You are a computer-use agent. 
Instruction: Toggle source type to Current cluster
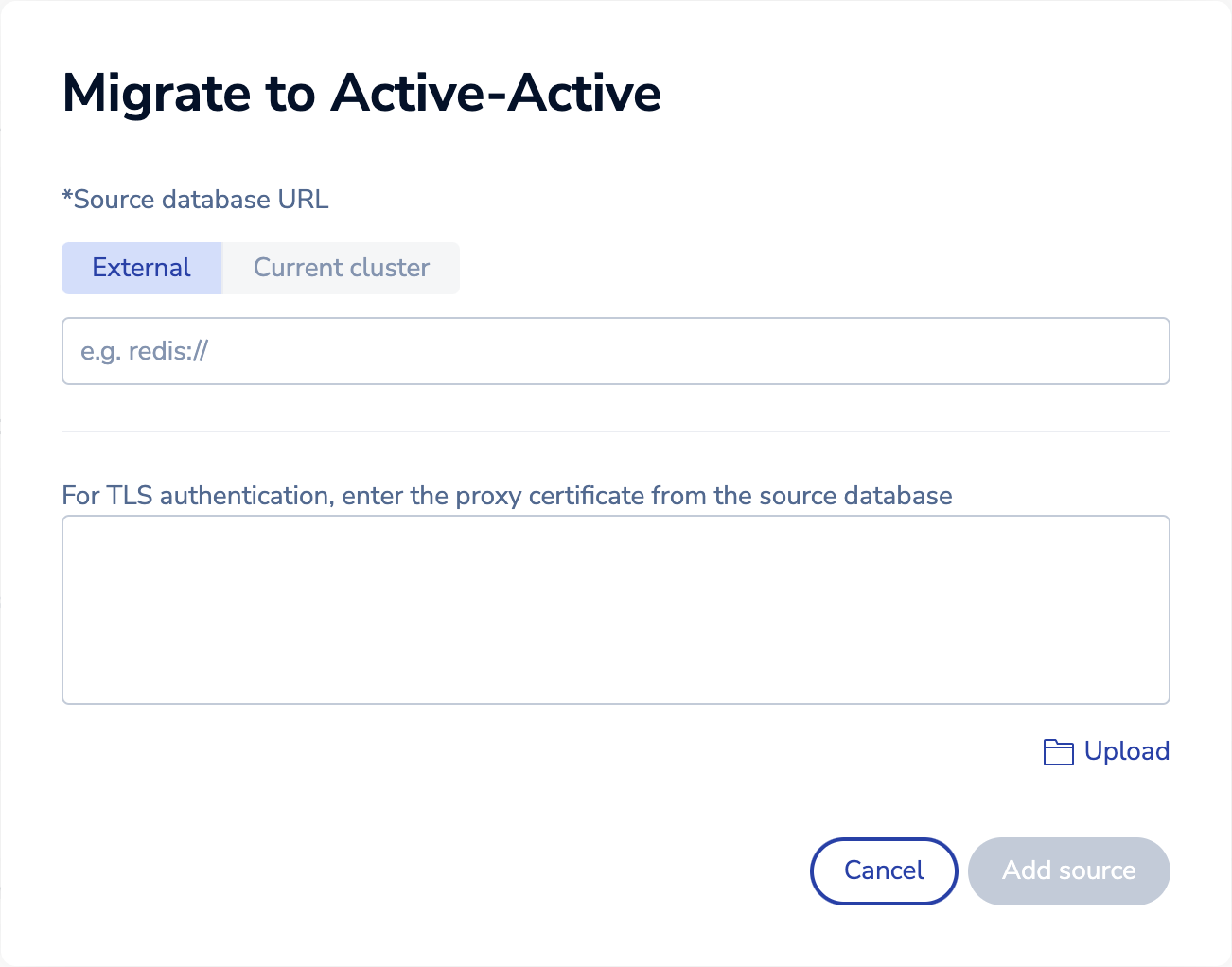[x=341, y=268]
